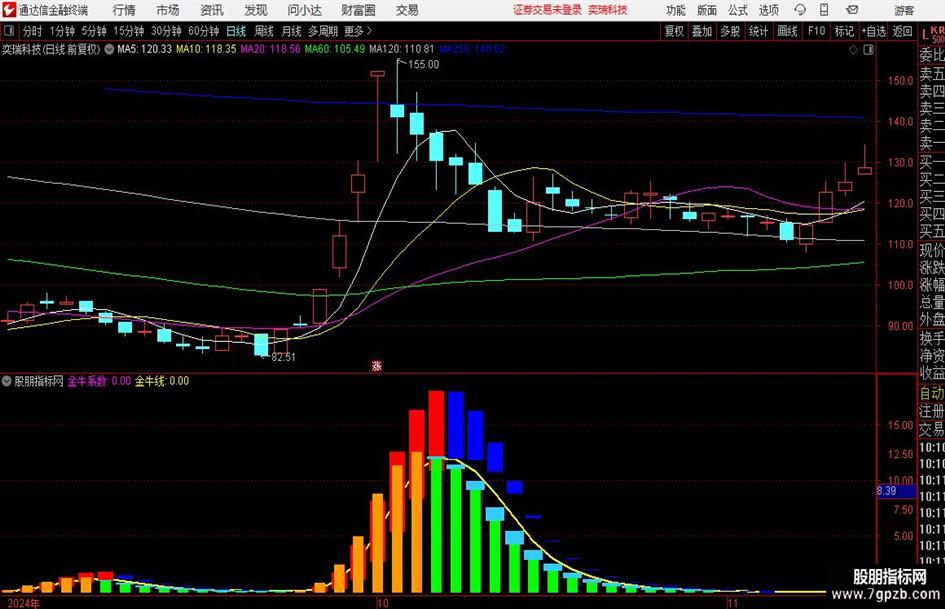Open the 发现 menu
Screen dimensions: 945x609
(256, 10)
